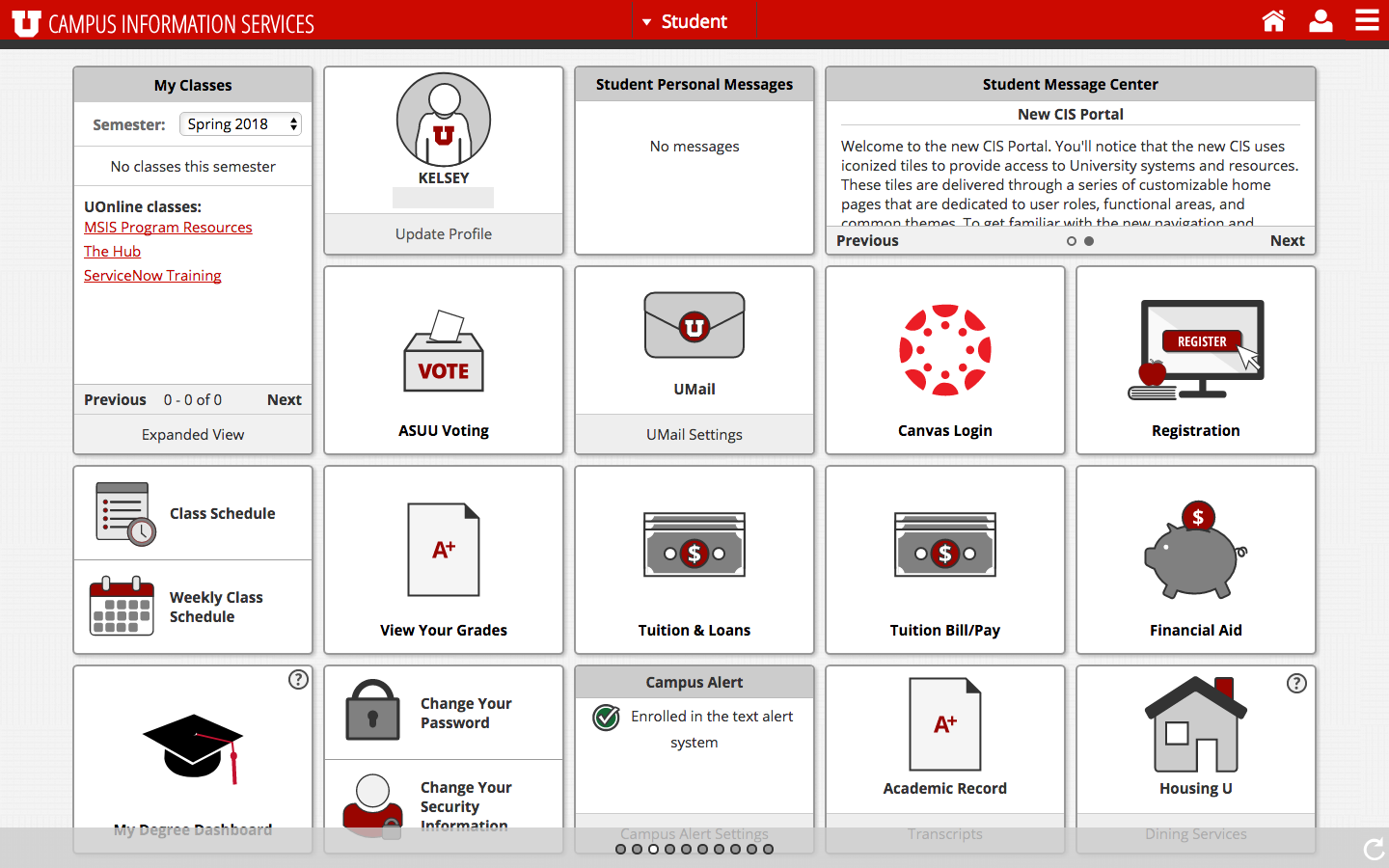Click Next in Student Message Center

tap(1287, 241)
